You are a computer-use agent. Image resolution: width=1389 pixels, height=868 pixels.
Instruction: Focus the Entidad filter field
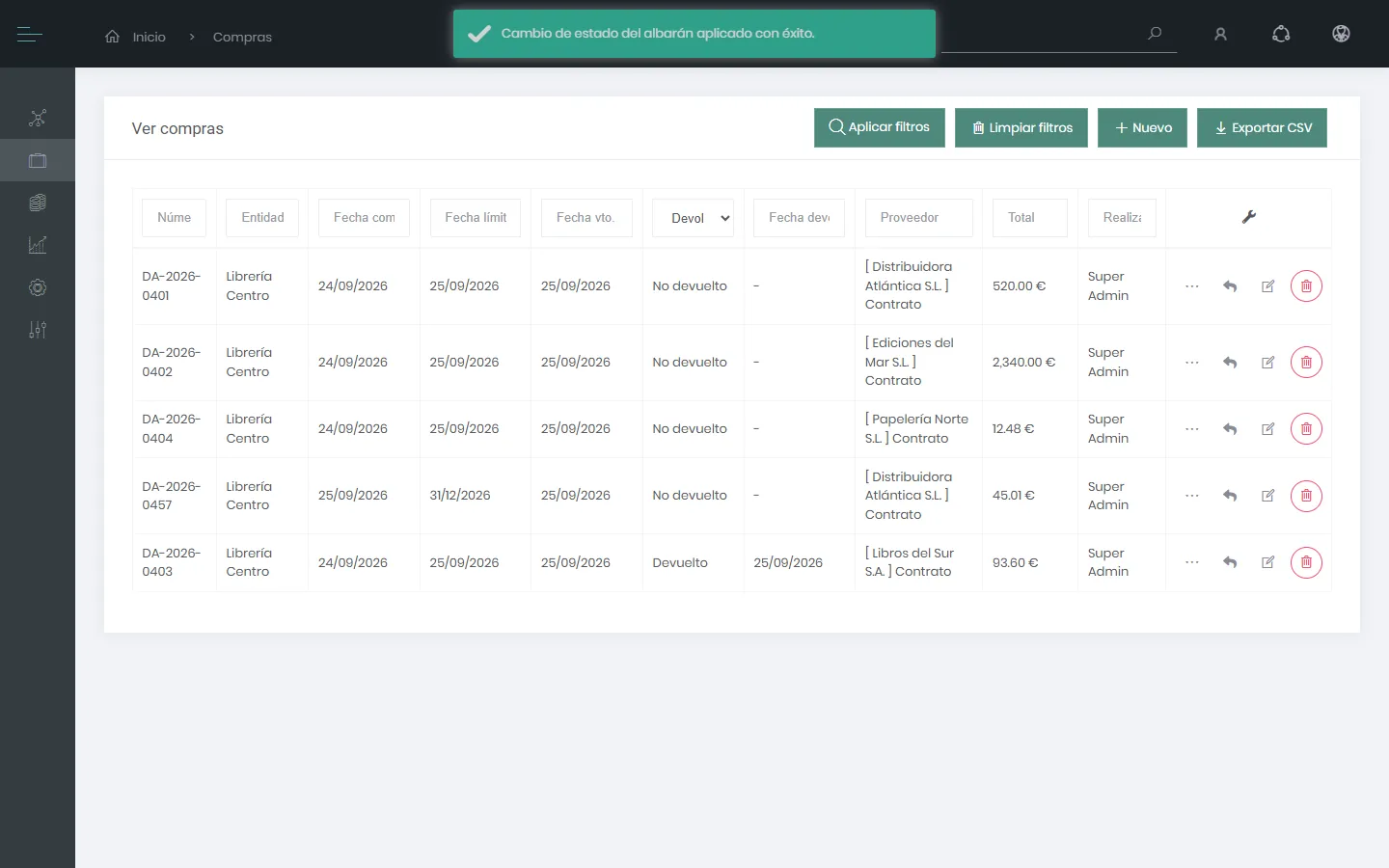(x=262, y=218)
